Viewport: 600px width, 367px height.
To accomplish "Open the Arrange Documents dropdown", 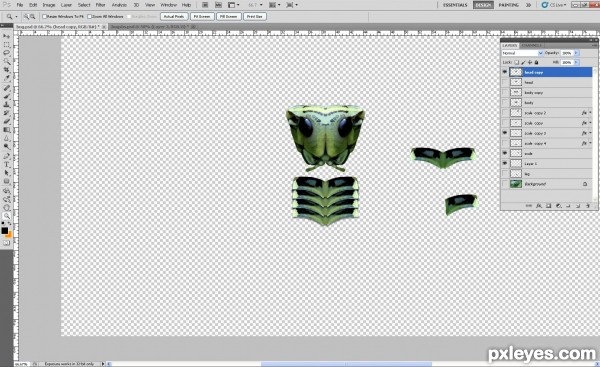I will [275, 5].
